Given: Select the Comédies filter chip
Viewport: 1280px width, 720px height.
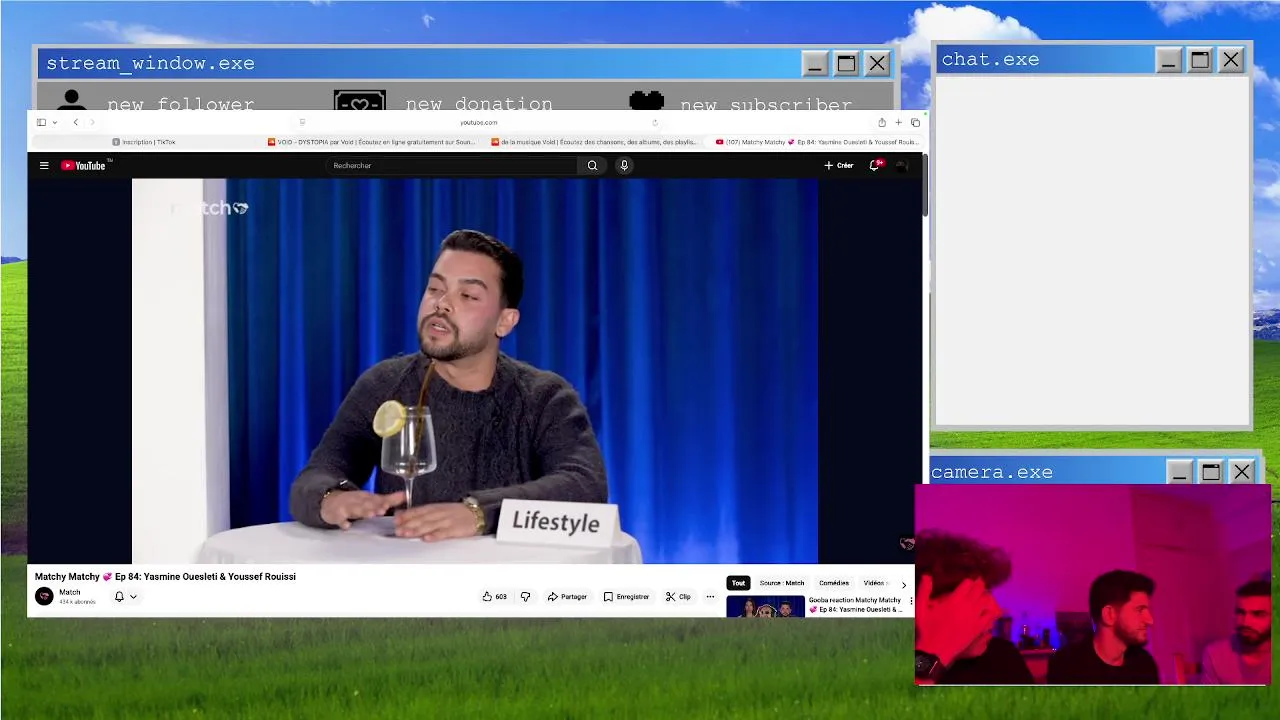Looking at the screenshot, I should pyautogui.click(x=834, y=583).
